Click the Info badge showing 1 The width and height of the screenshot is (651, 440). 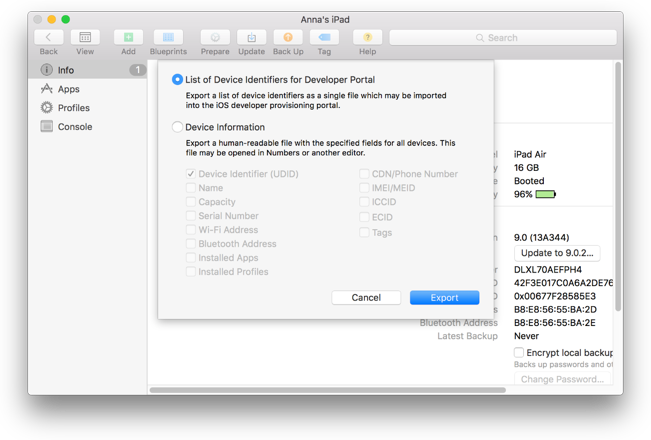137,70
